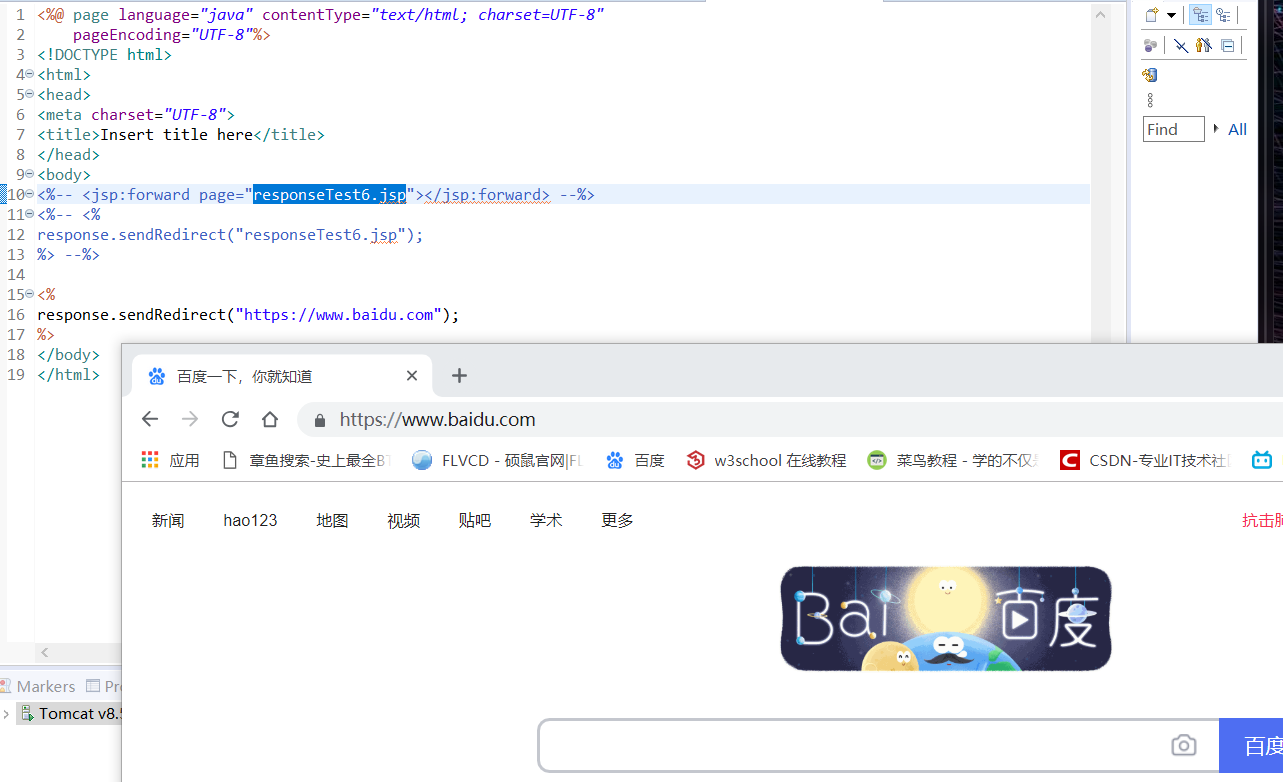Toggle the Hide Completed Tasks icon
Viewport: 1283px width, 782px height.
coord(1181,45)
